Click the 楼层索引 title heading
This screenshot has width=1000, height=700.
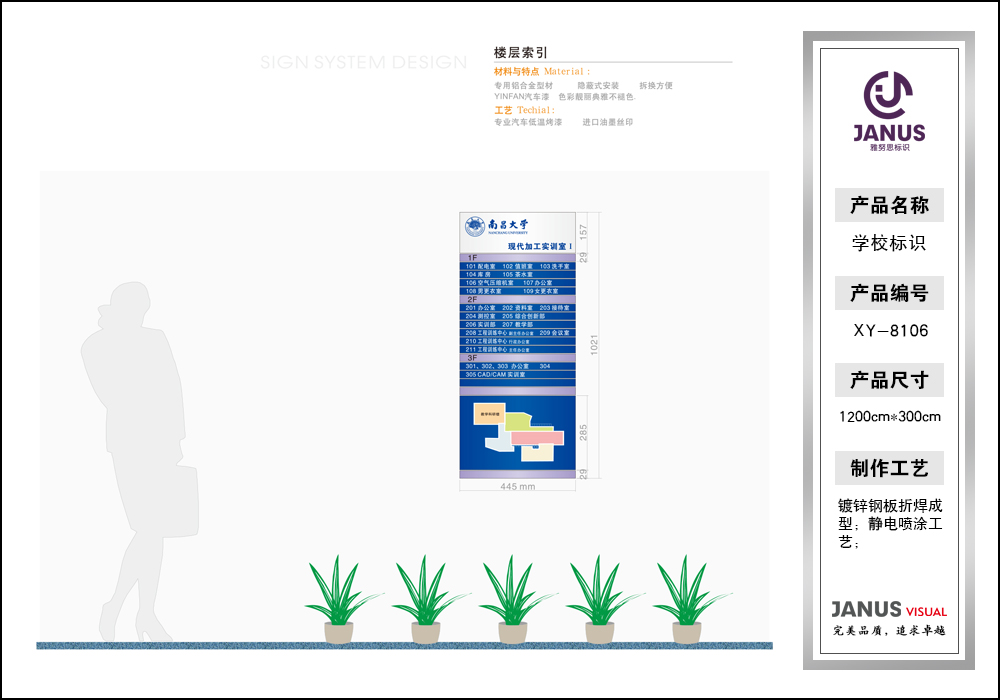pos(520,53)
